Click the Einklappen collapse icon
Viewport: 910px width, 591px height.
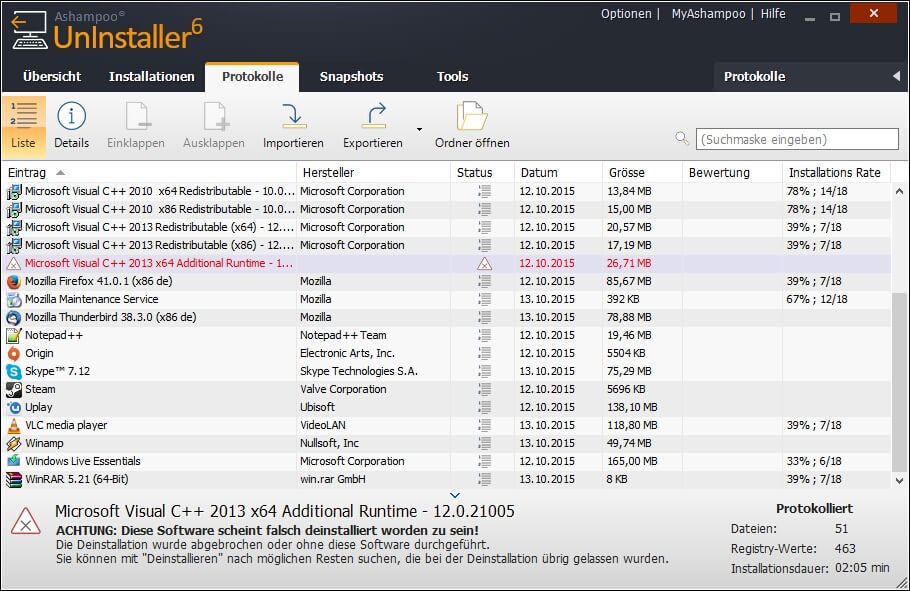pyautogui.click(x=136, y=116)
